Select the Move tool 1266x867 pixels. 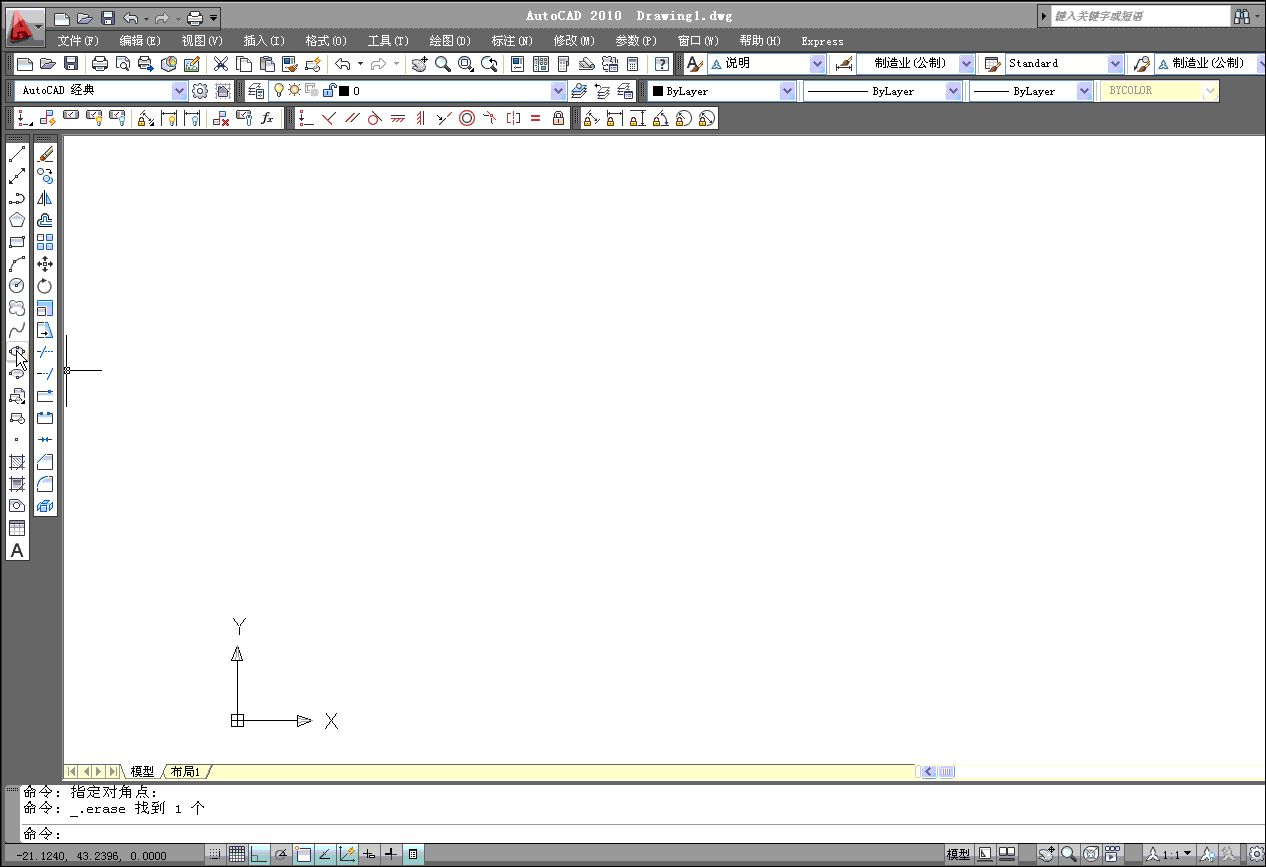tap(45, 264)
